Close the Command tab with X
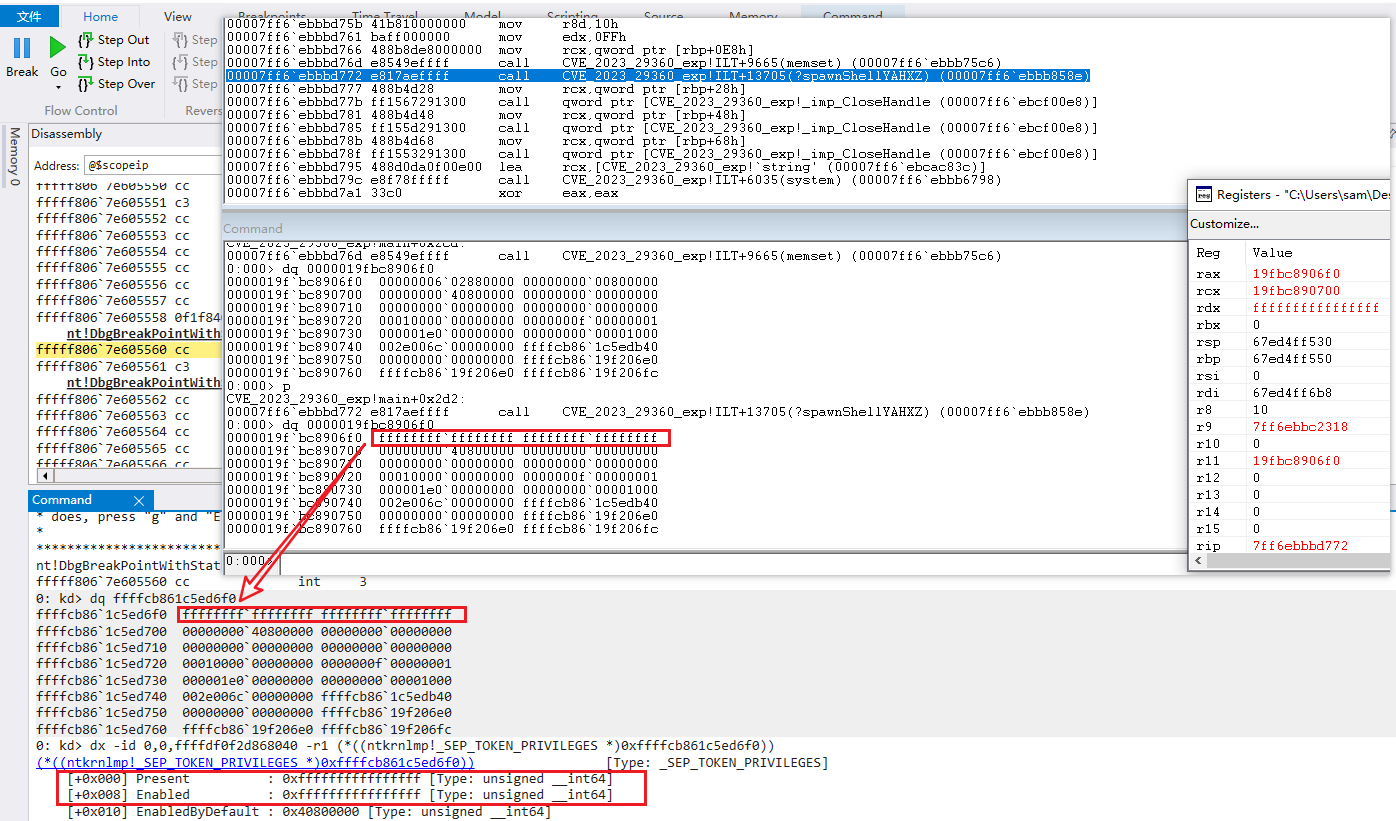Viewport: 1396px width, 821px height. click(x=139, y=501)
